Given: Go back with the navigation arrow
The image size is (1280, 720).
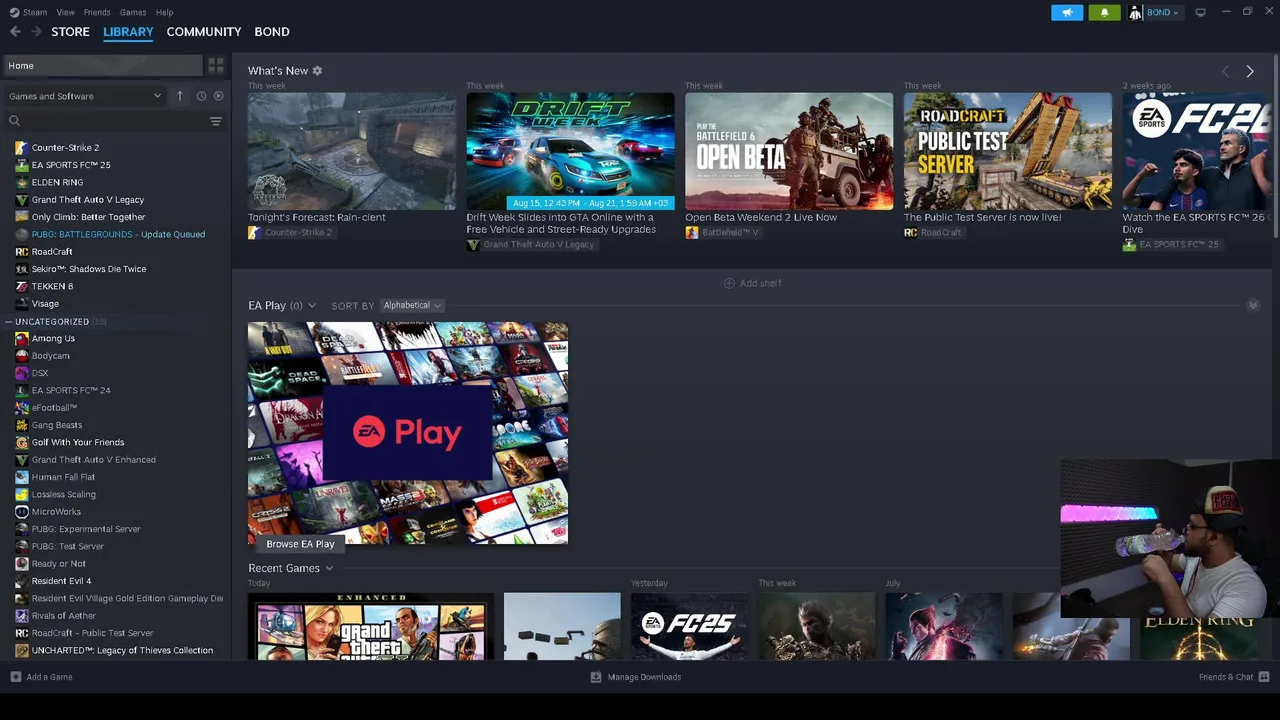Looking at the screenshot, I should (15, 32).
